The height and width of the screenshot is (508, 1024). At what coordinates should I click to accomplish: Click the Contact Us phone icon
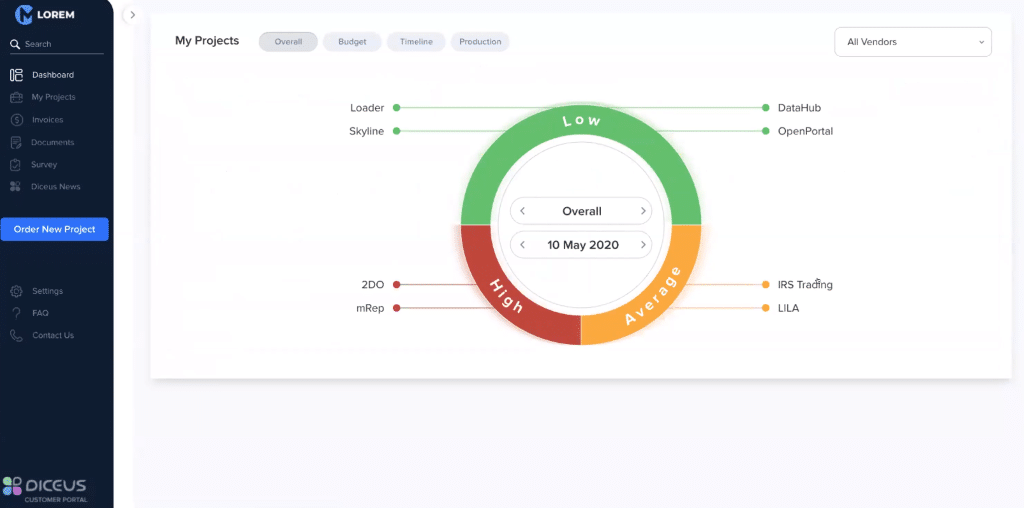[16, 336]
